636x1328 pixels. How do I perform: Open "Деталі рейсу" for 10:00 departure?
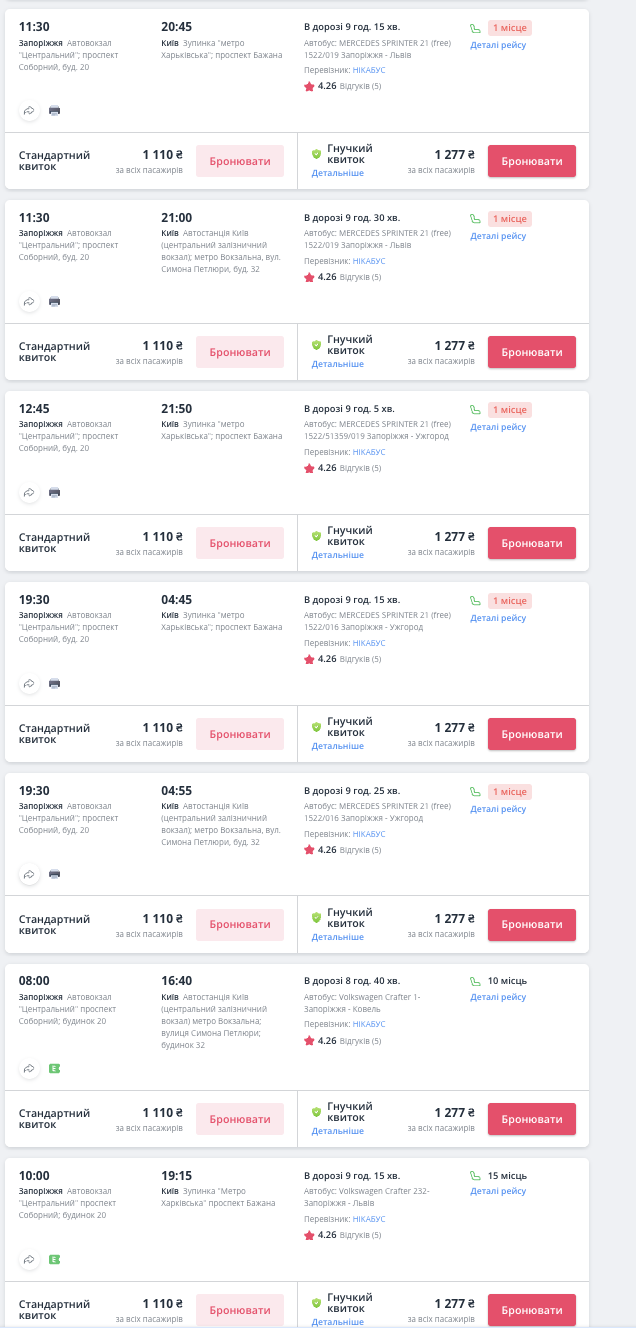pos(498,1191)
